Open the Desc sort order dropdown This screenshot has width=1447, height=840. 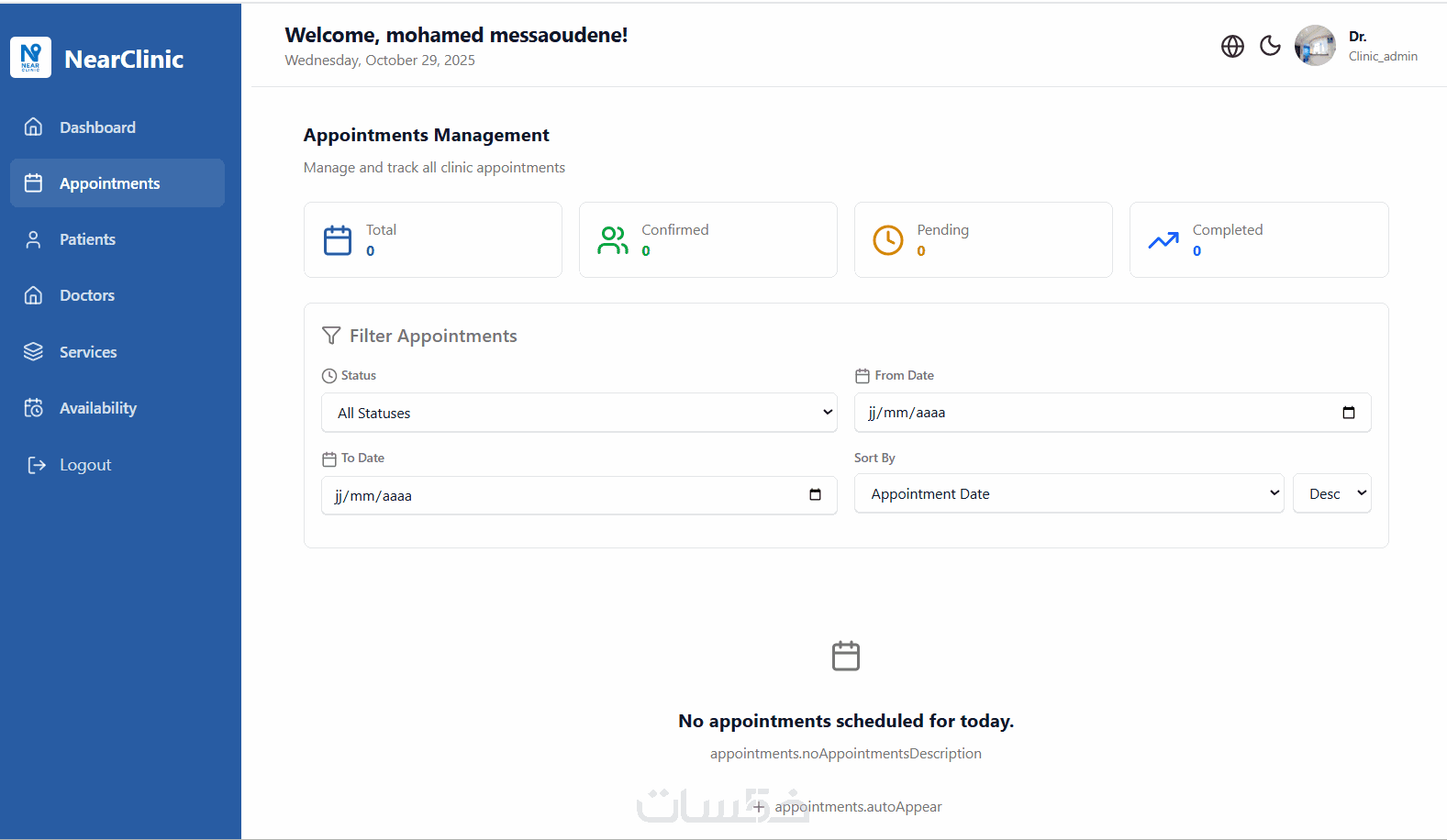(1331, 493)
